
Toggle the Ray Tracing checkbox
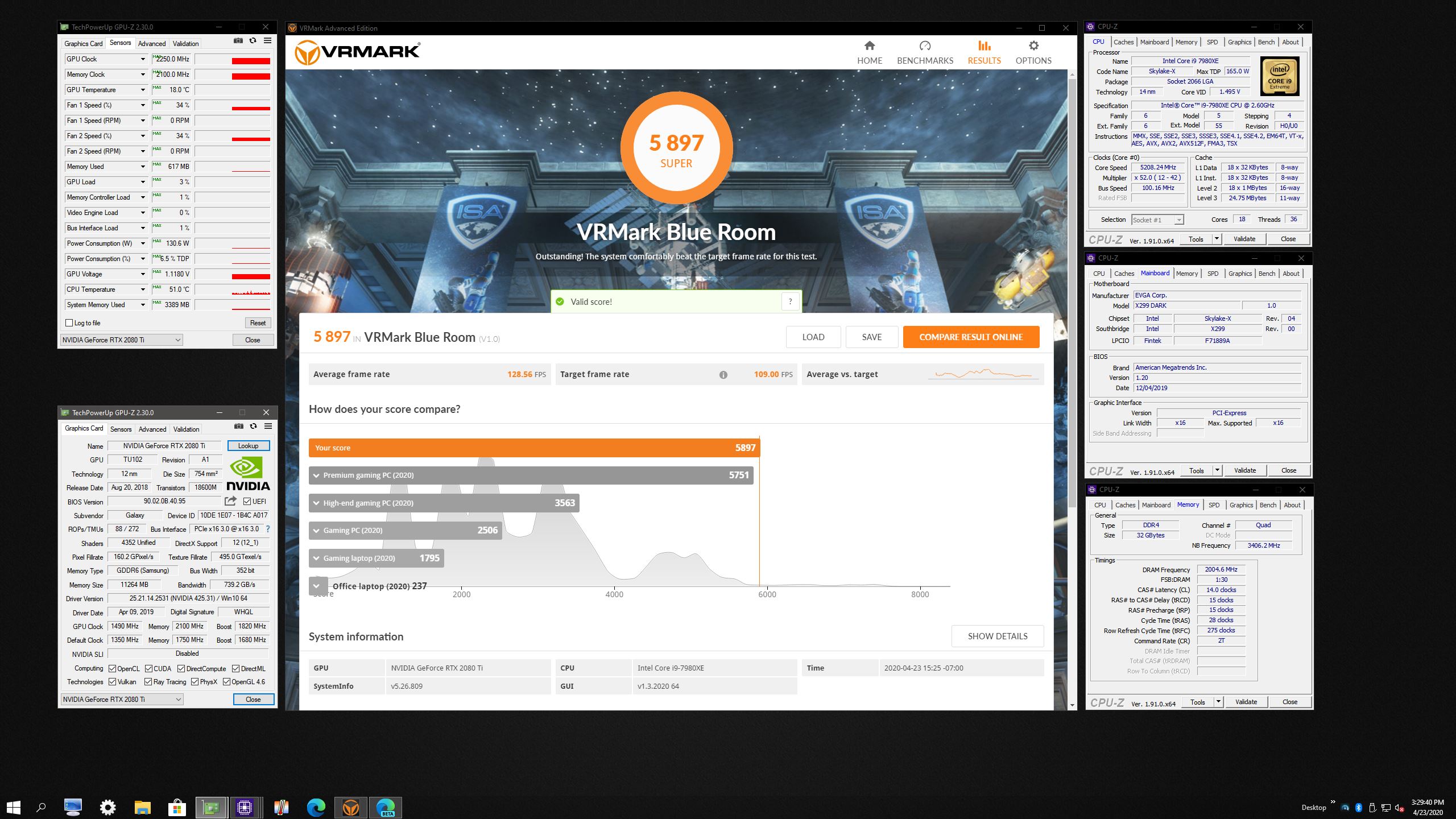(x=148, y=682)
